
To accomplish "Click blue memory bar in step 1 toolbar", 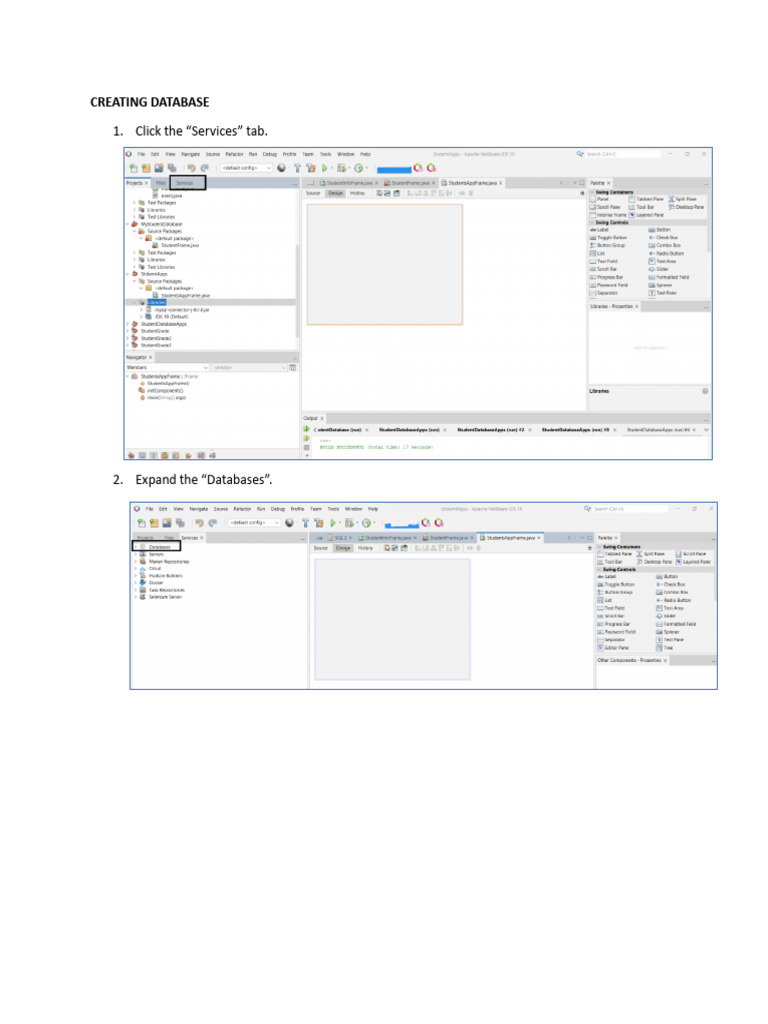I will 394,170.
